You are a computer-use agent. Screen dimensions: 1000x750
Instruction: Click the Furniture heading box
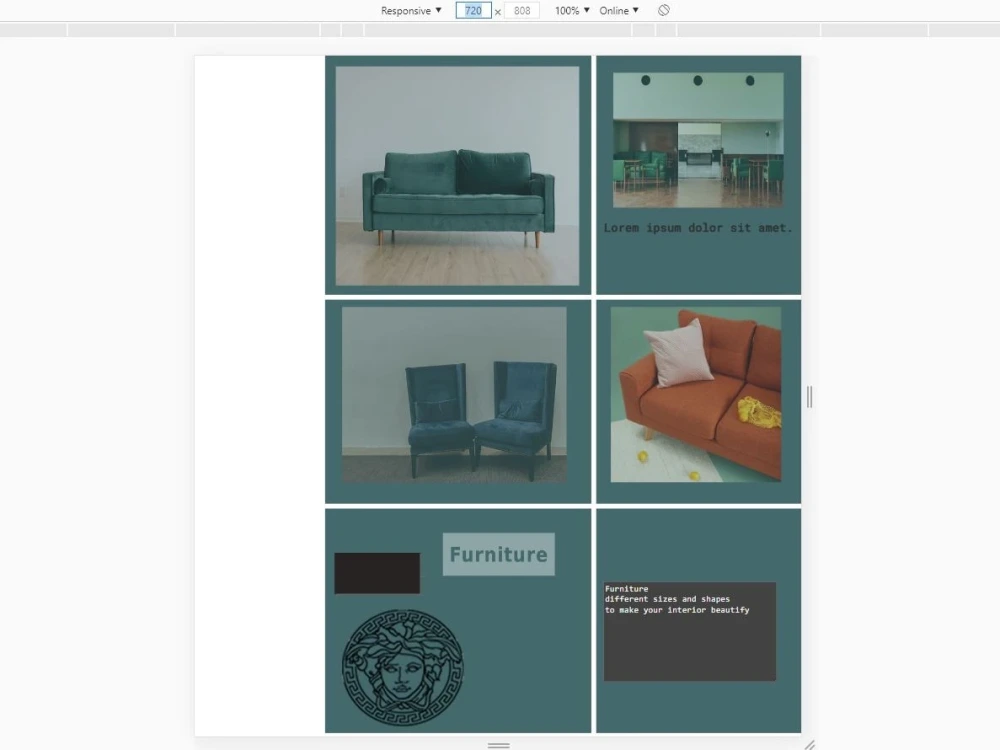(499, 554)
